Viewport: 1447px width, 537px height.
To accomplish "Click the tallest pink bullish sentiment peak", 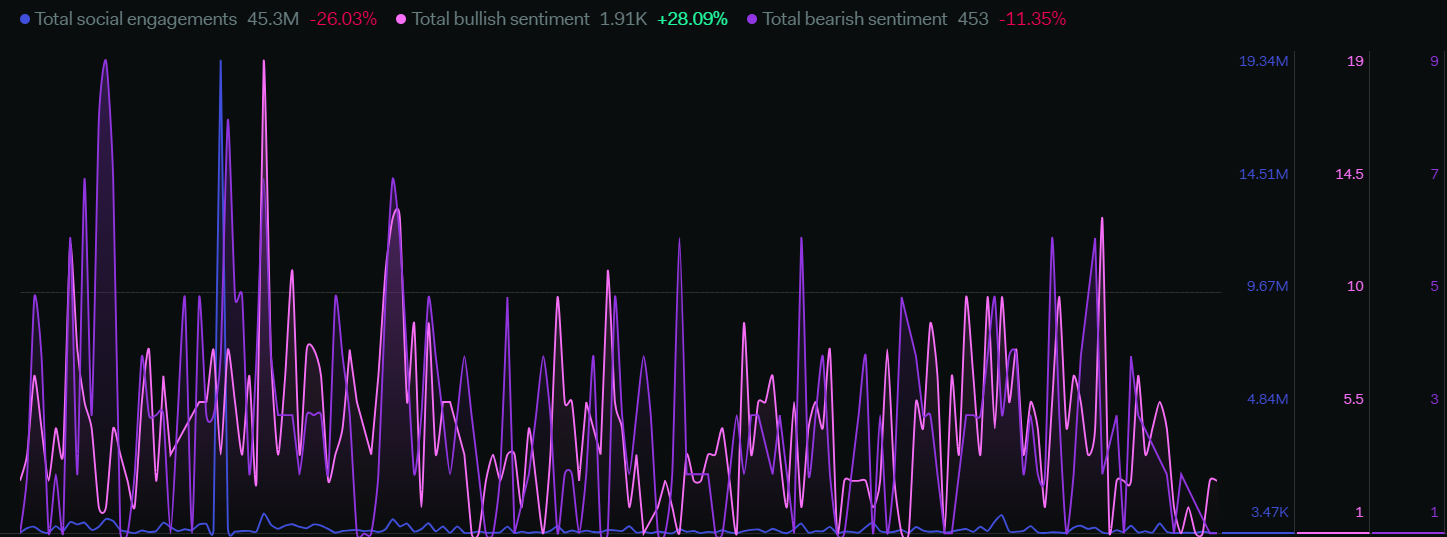I will (x=264, y=62).
